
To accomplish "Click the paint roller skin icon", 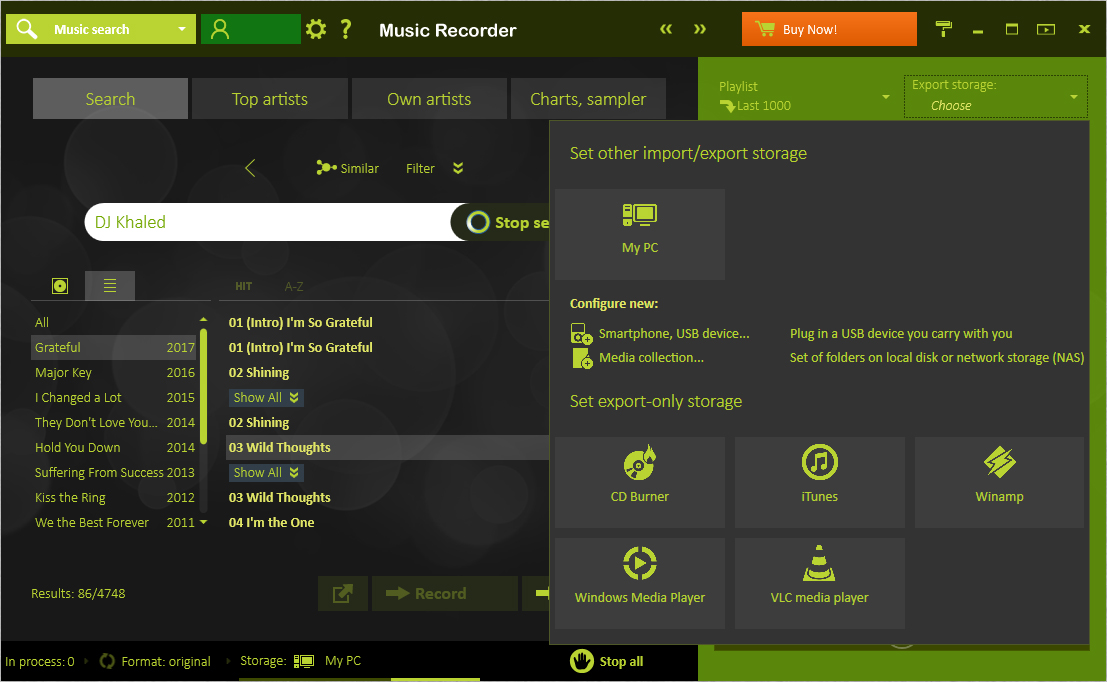I will click(x=943, y=29).
